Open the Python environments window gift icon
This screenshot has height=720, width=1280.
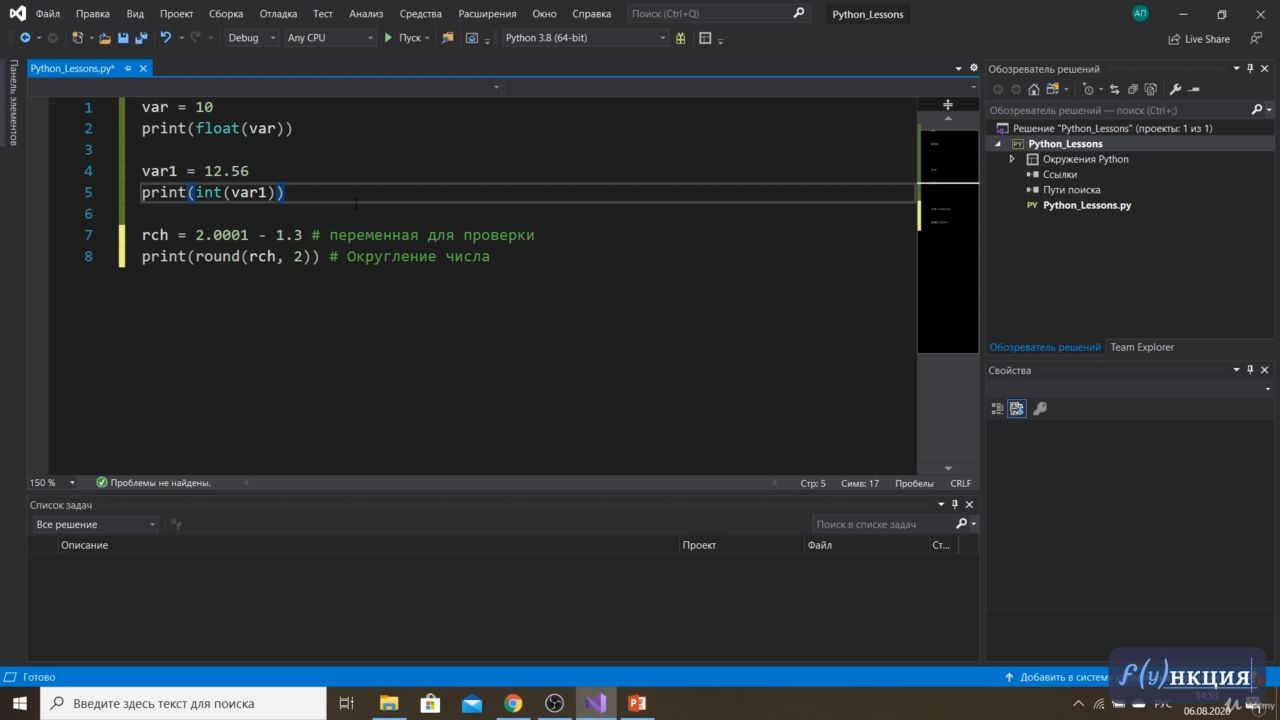click(680, 38)
